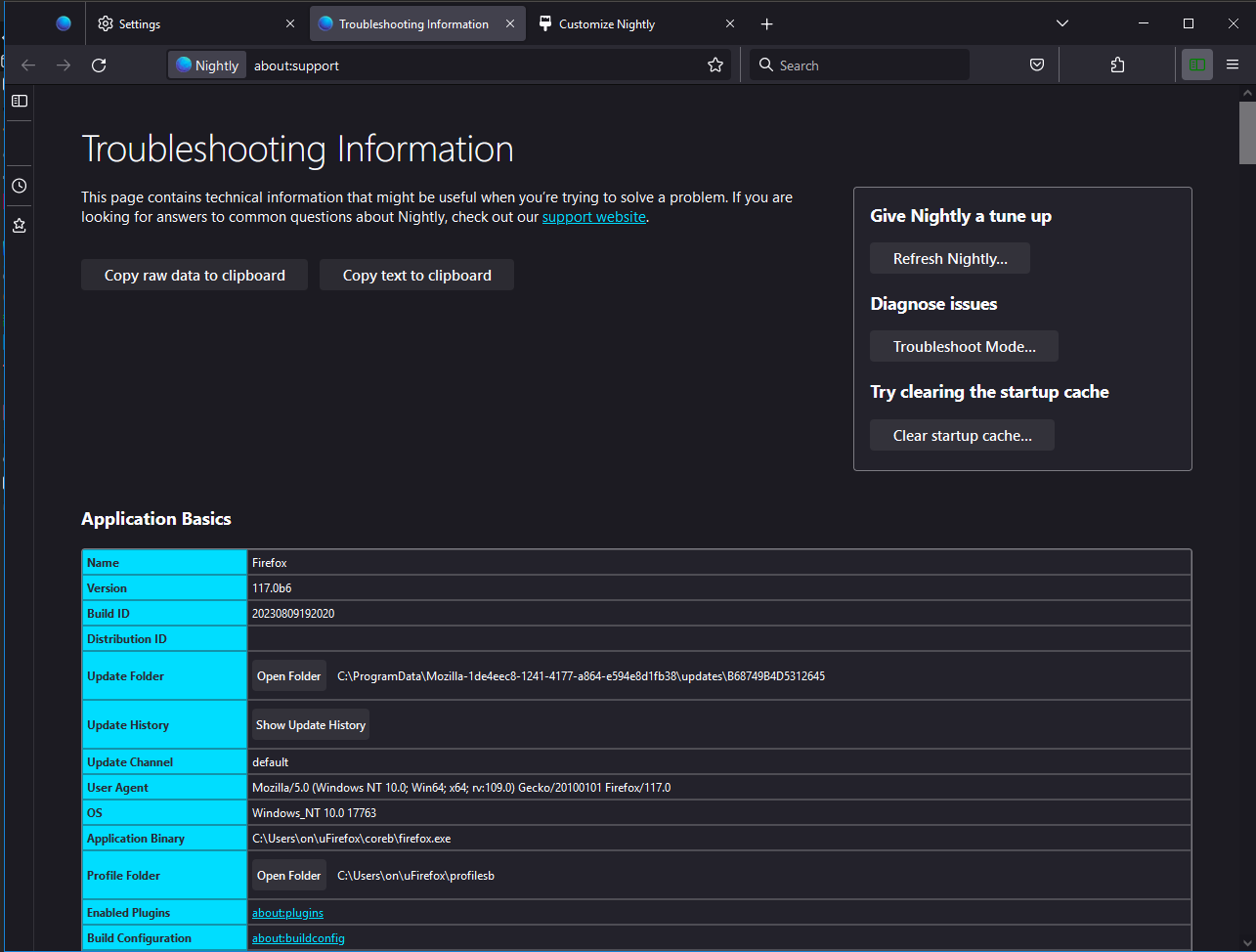Open the support website link
Screen dimensions: 1256x952
click(594, 217)
